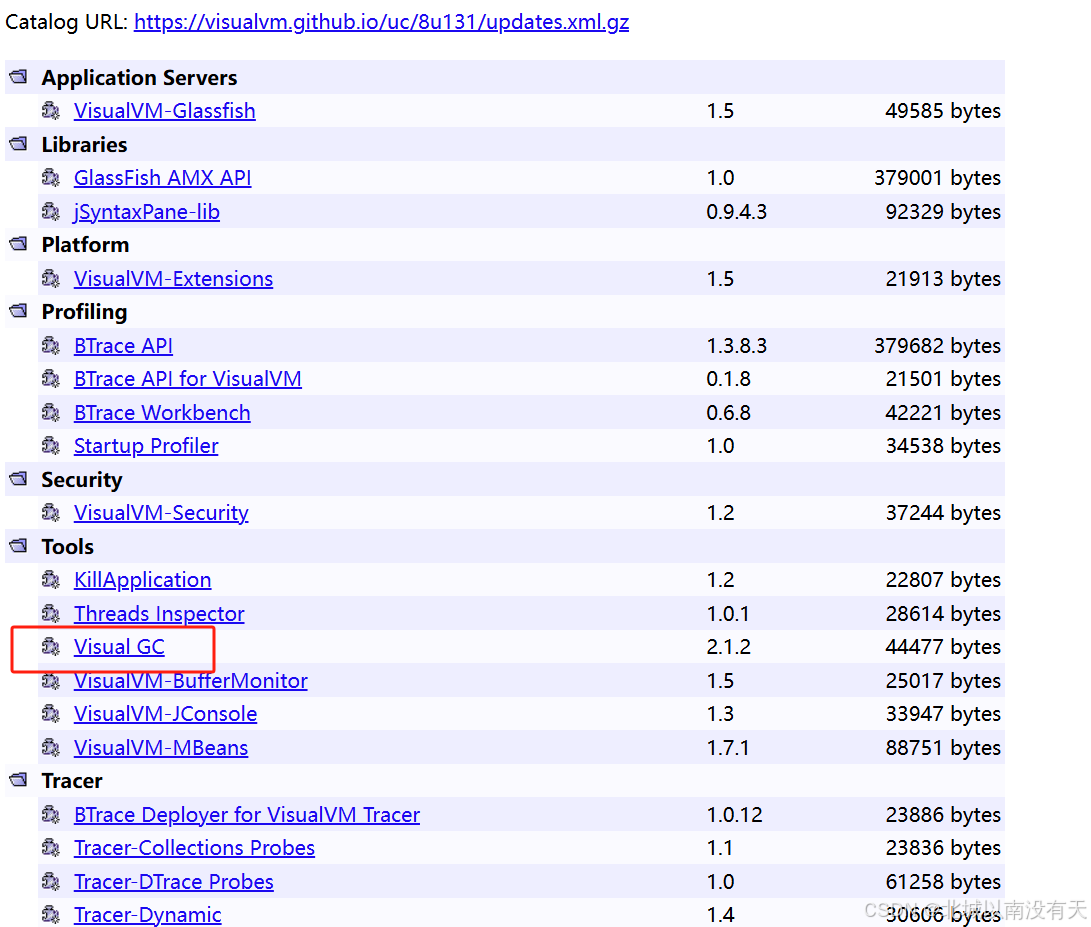
Task: Open the jSyntaxPane-lib link
Action: [x=147, y=212]
